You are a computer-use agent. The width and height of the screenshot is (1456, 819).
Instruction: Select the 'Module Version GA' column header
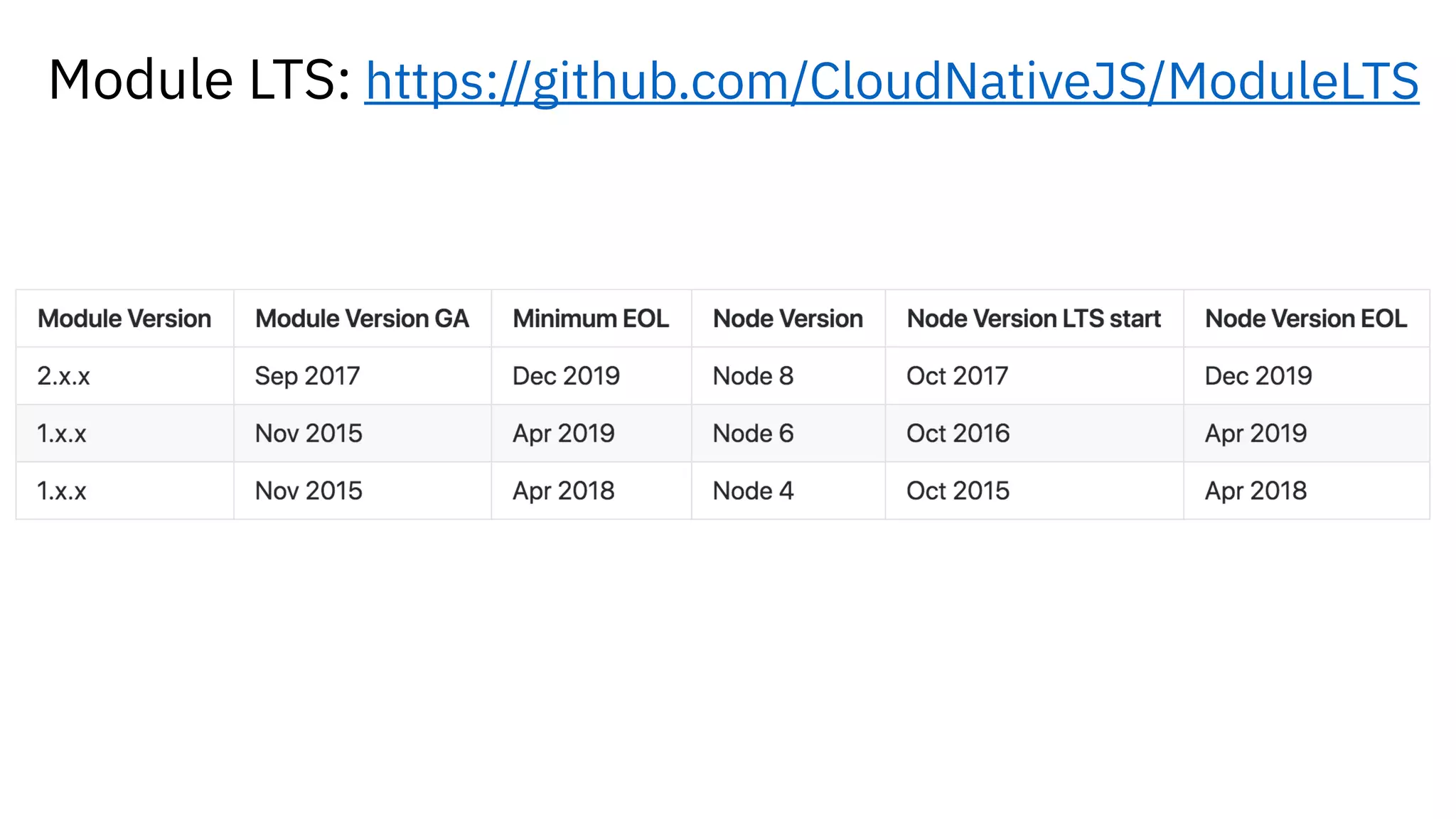(362, 318)
